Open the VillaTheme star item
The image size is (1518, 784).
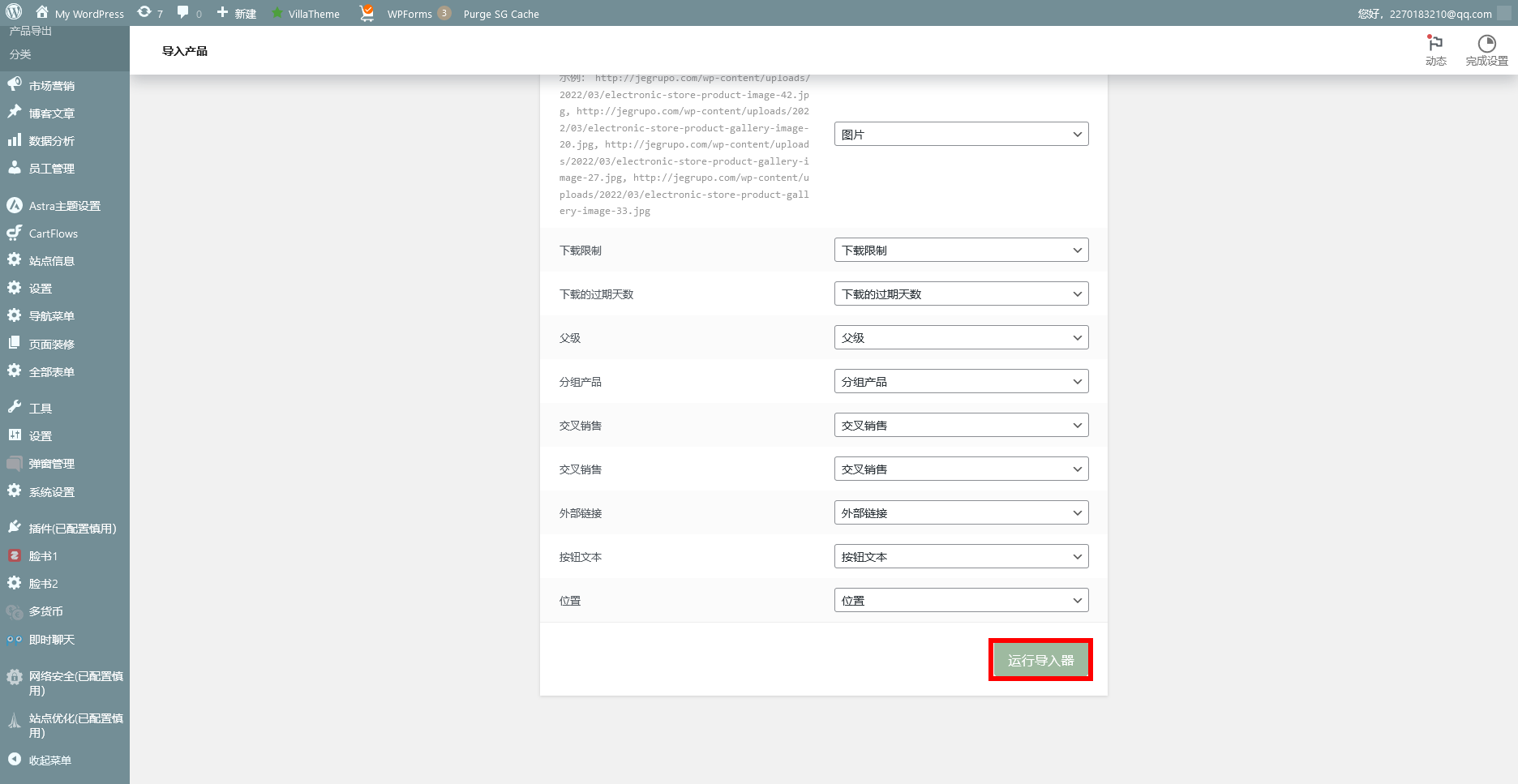click(x=306, y=14)
